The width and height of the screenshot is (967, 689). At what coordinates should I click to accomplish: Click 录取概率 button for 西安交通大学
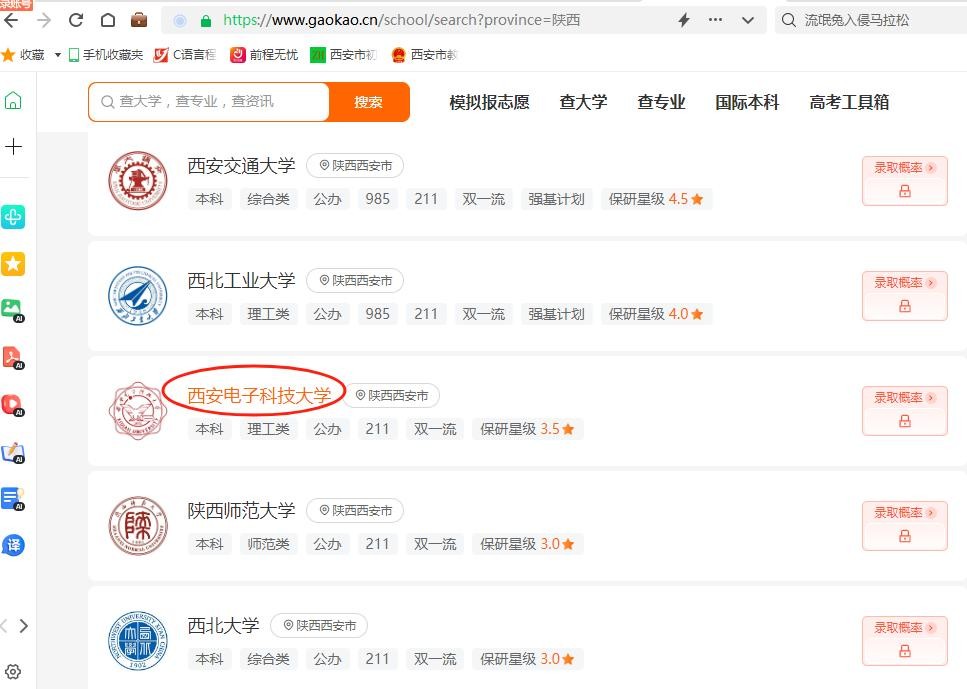[905, 181]
